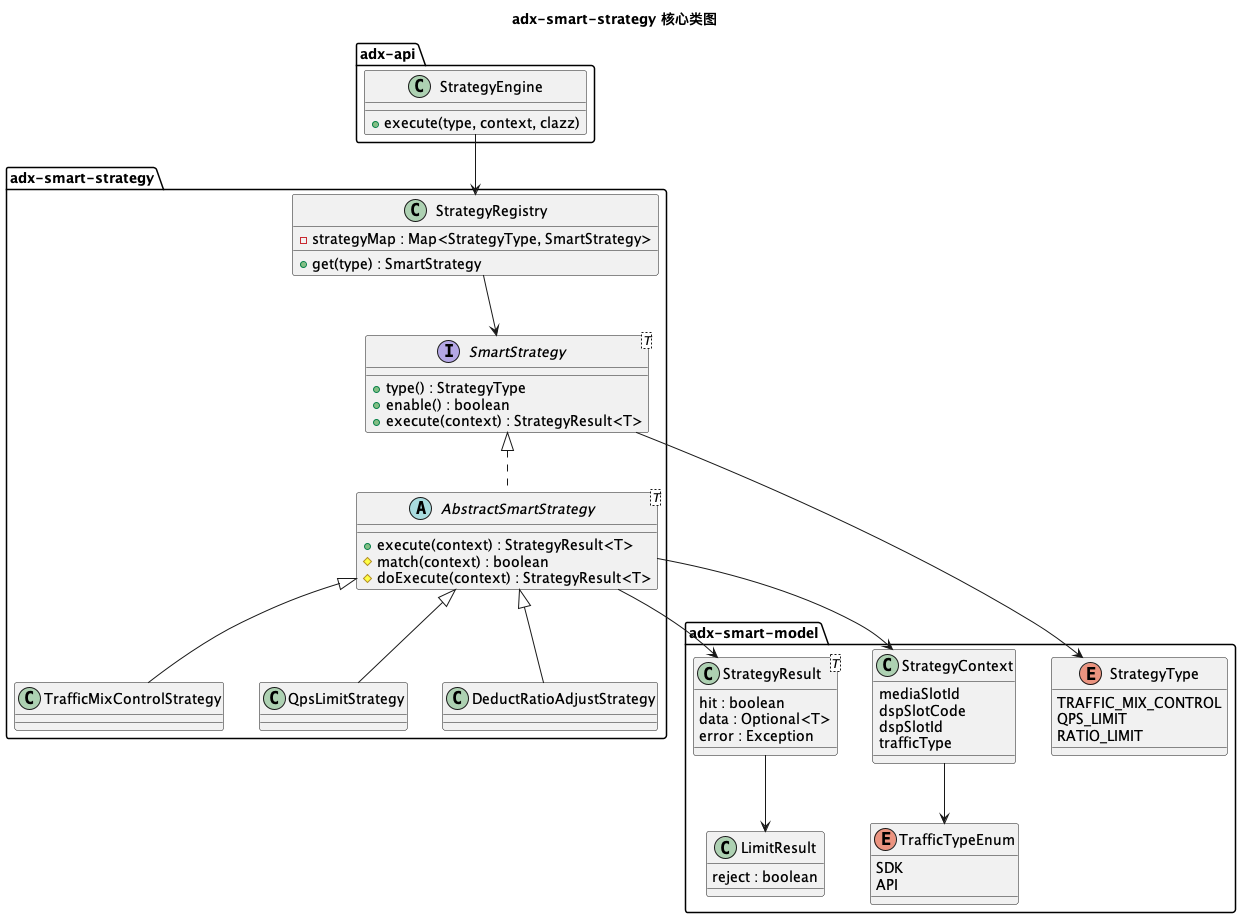Click the private visibility marker of strategyMap

(304, 240)
